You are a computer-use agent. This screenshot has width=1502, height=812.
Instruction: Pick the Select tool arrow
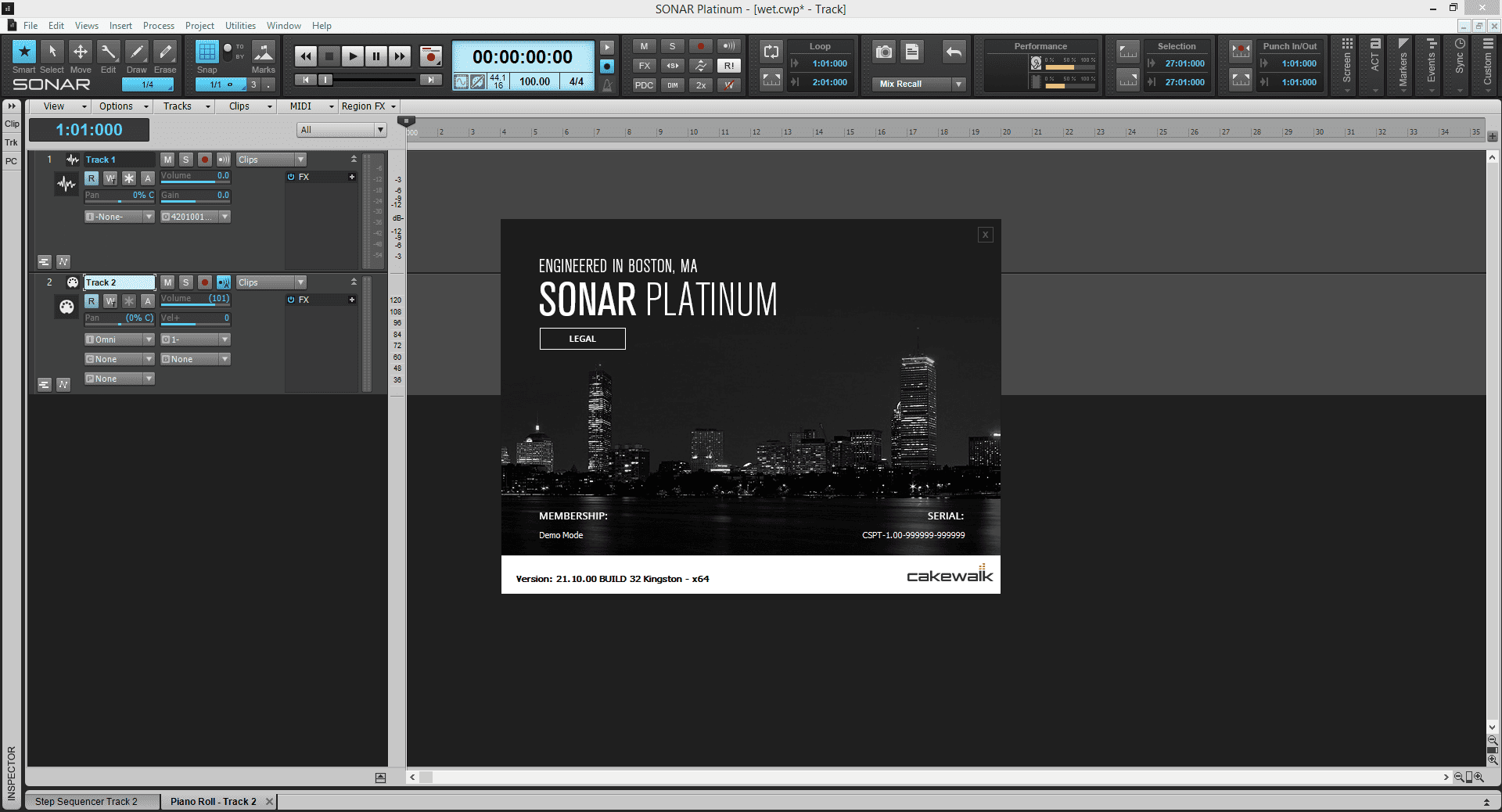click(x=52, y=52)
